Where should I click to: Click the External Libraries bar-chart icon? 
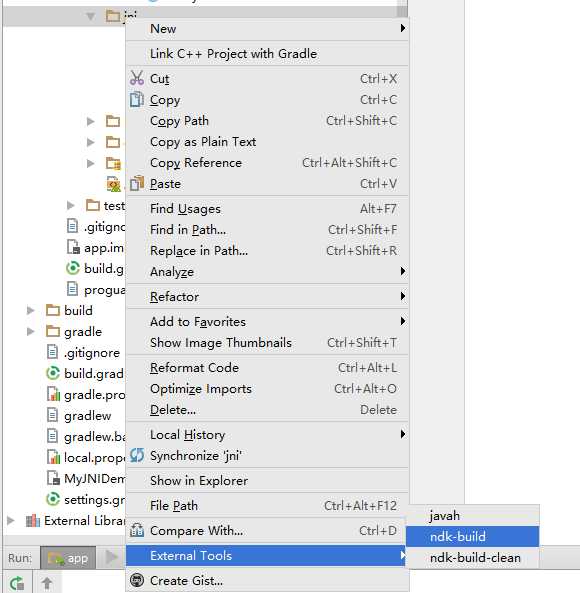[33, 521]
